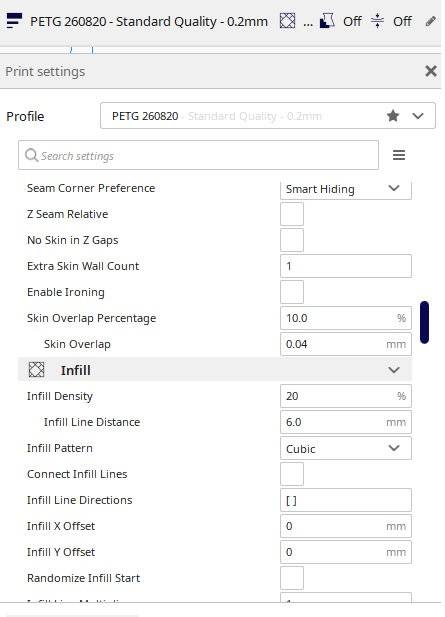Click the Infill section header label
The height and width of the screenshot is (617, 445).
pyautogui.click(x=76, y=370)
